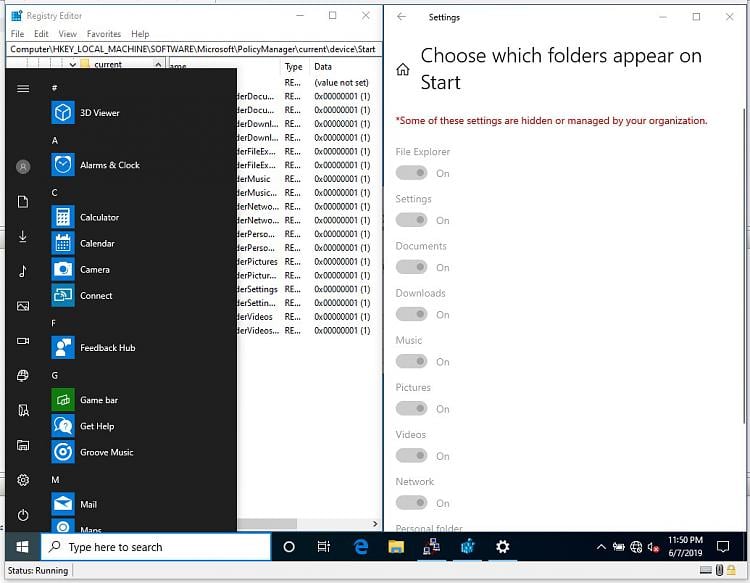This screenshot has width=750, height=583.
Task: Open Feedback Hub from app list
Action: 63,348
